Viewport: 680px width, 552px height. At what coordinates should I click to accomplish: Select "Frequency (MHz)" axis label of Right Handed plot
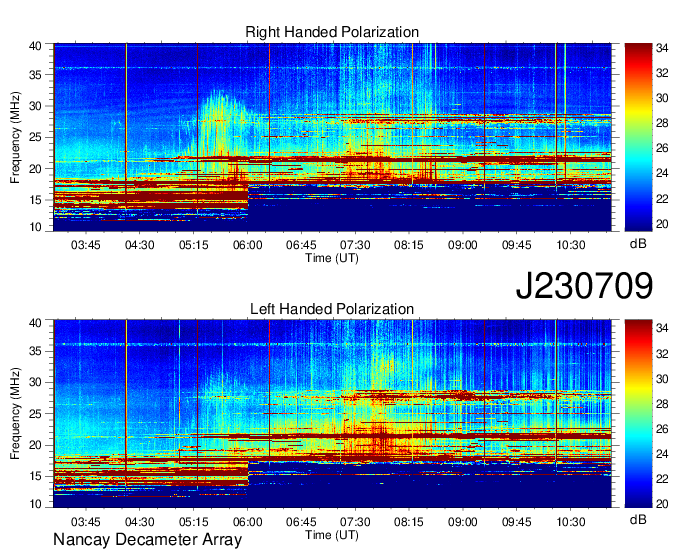15,137
